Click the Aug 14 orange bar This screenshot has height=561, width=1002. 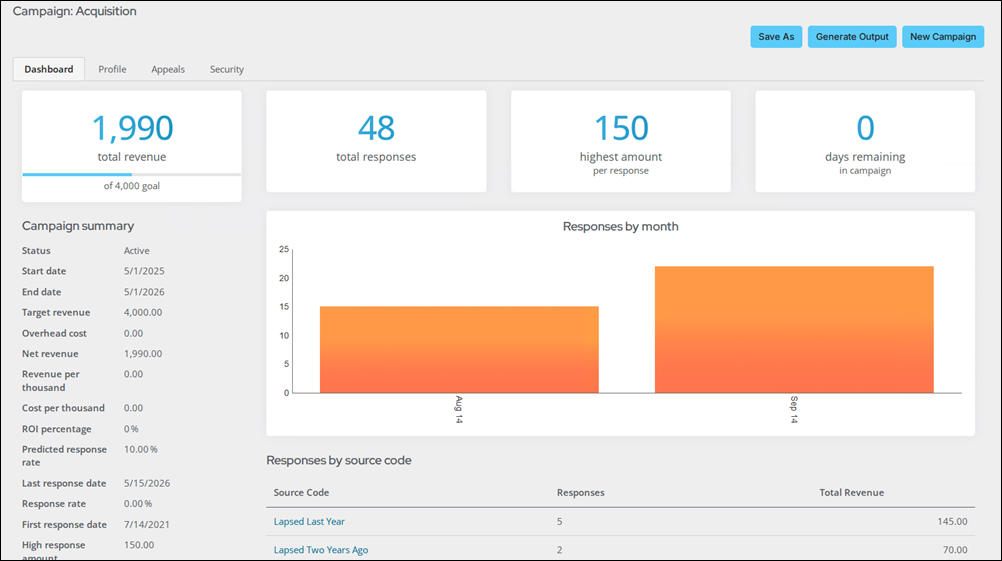(x=459, y=350)
